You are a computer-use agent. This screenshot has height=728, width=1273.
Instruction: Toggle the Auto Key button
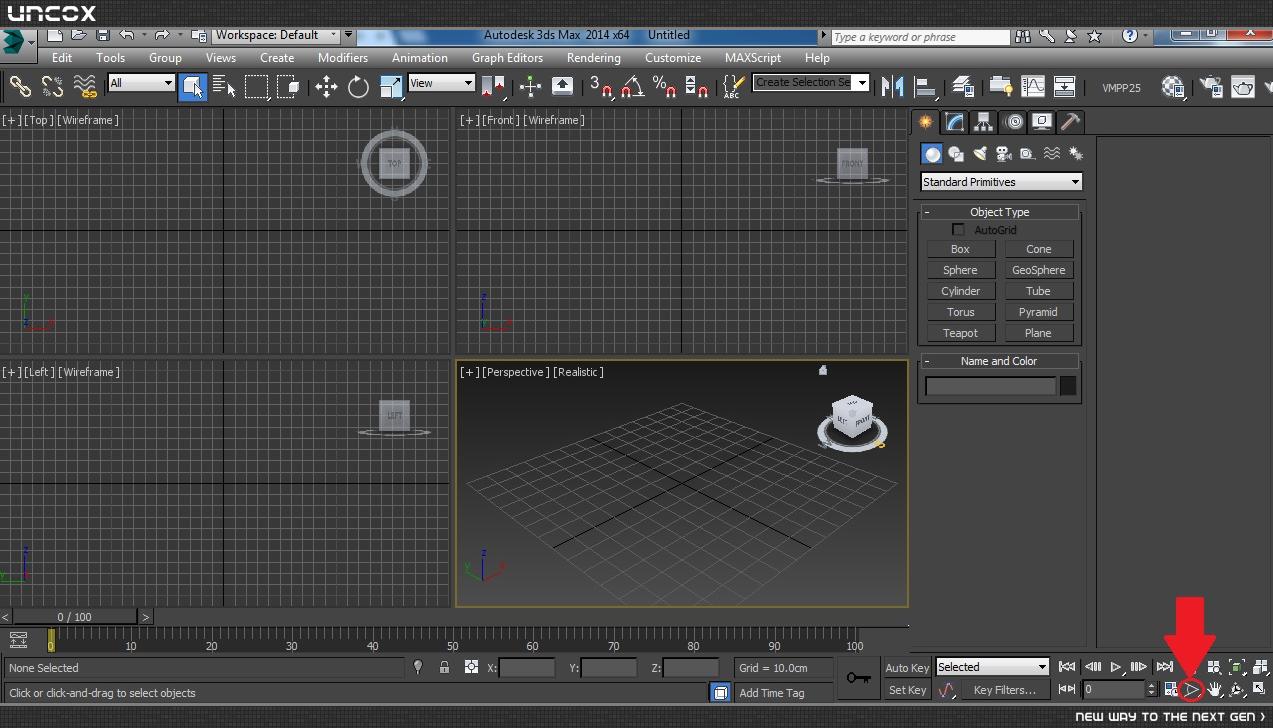pos(907,668)
